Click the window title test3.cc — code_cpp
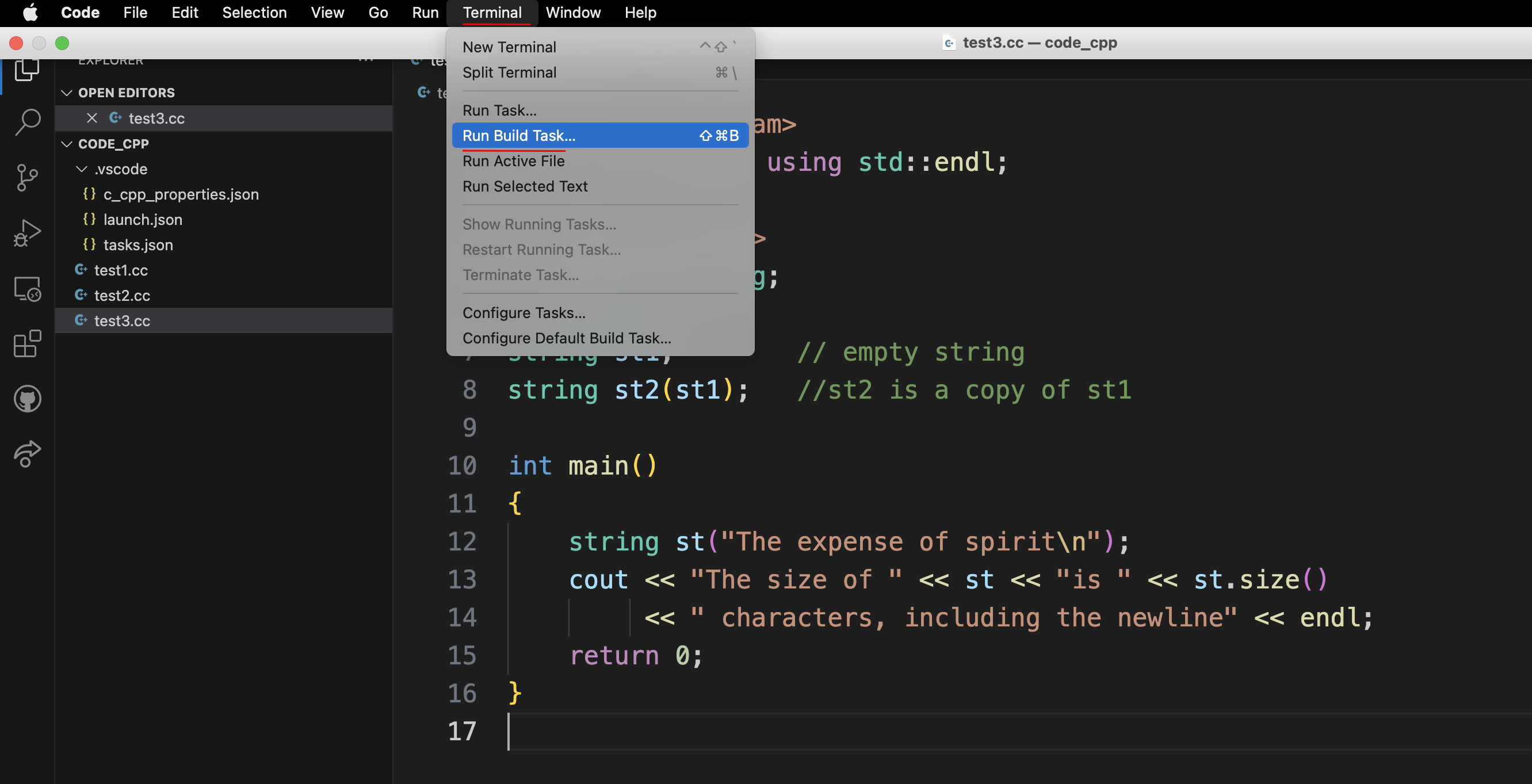1532x784 pixels. (x=1040, y=43)
